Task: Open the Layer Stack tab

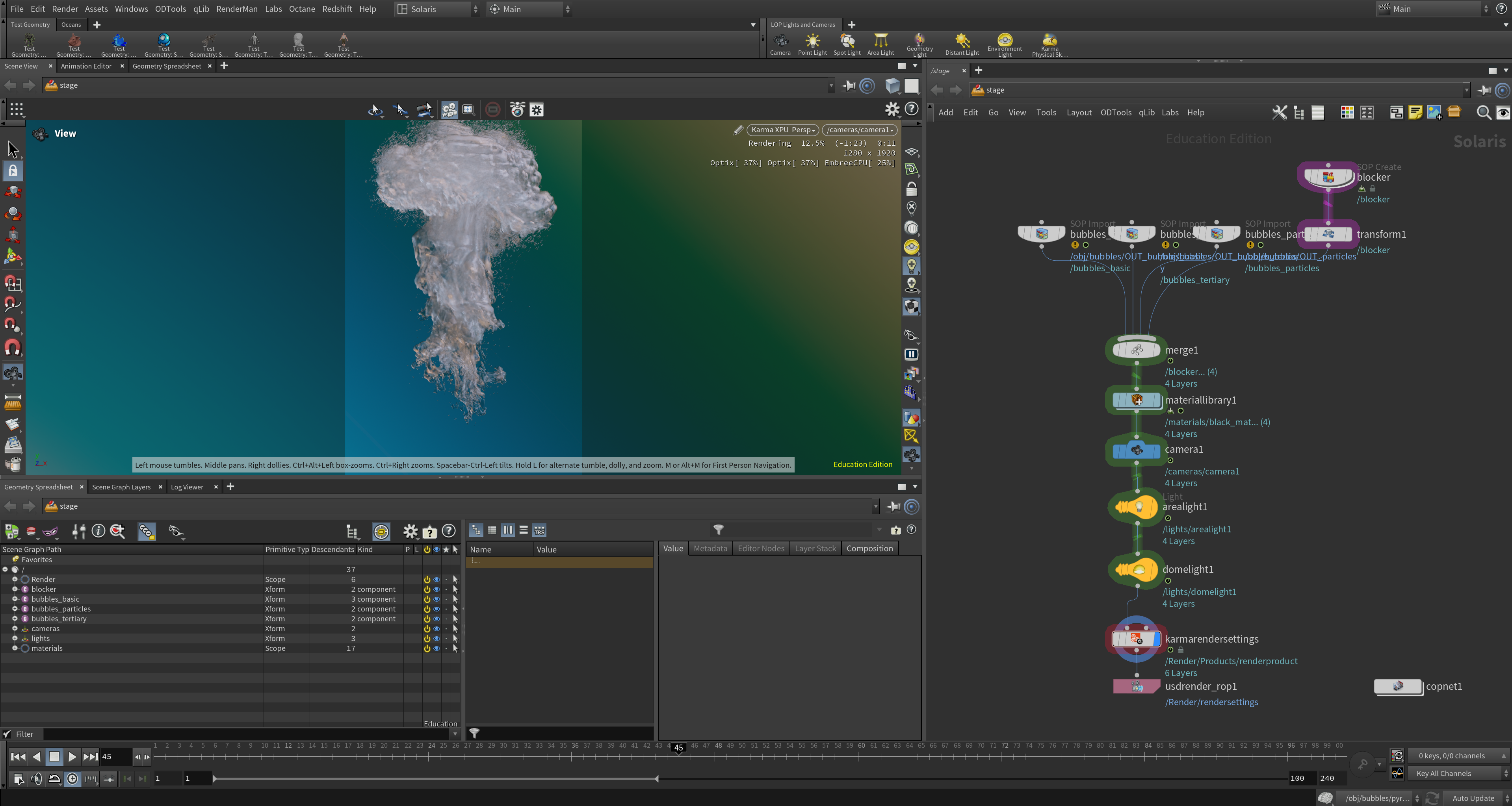Action: (x=815, y=548)
